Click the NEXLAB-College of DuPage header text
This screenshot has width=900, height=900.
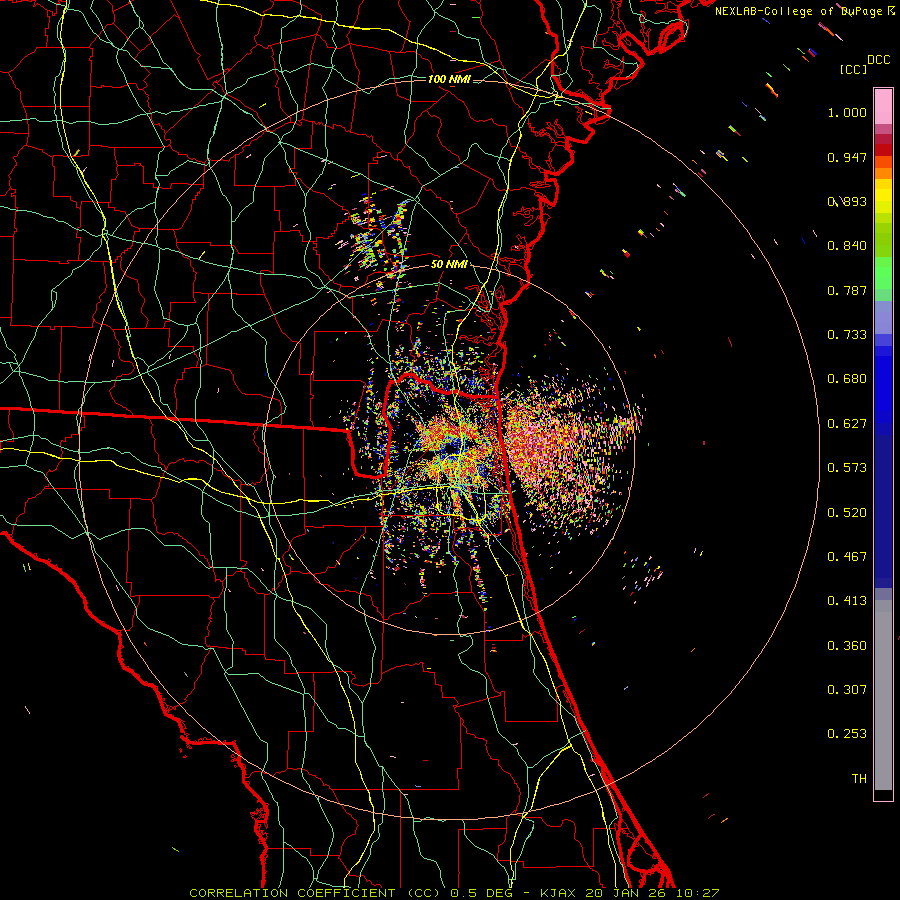click(804, 11)
